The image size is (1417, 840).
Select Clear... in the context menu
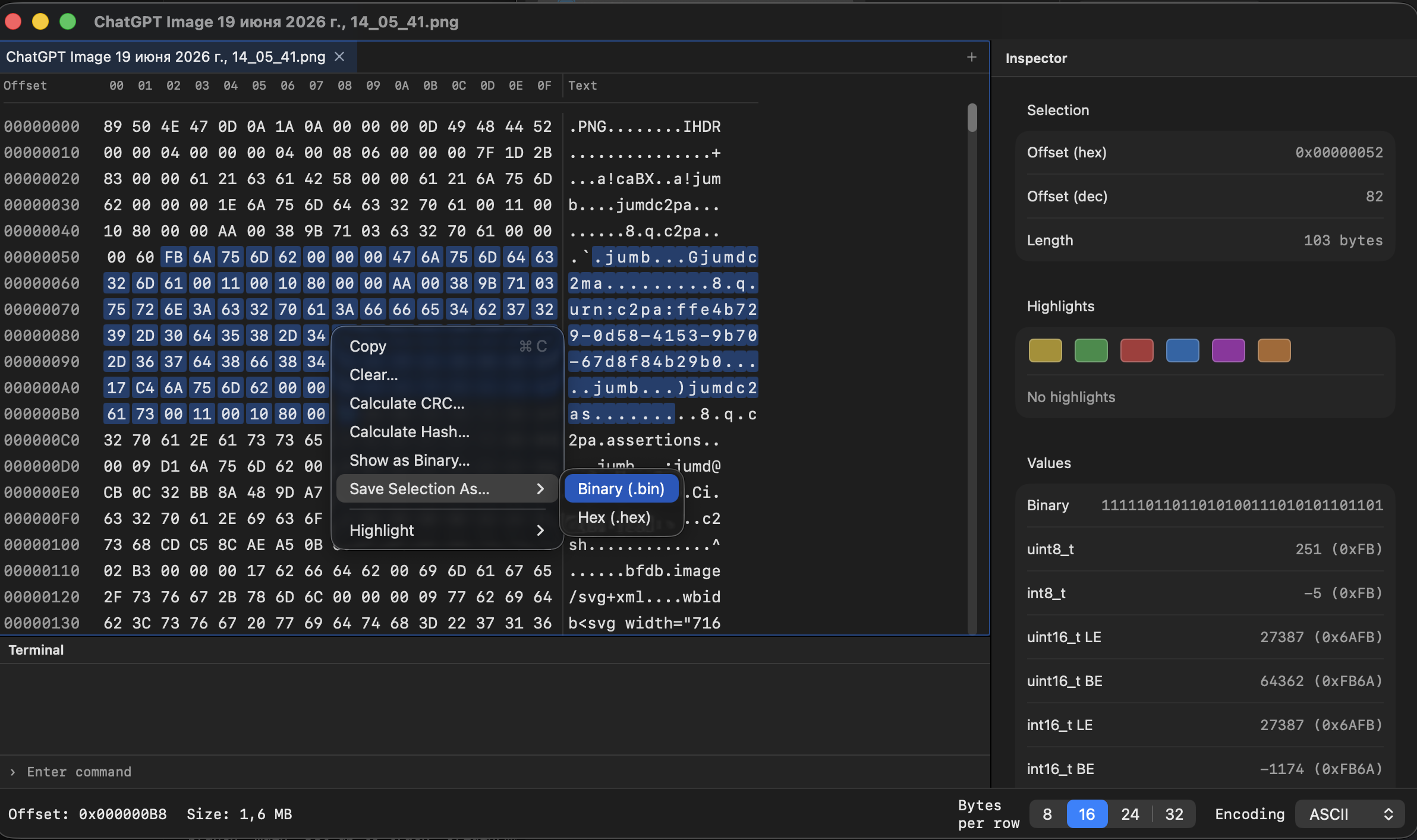pyautogui.click(x=447, y=375)
